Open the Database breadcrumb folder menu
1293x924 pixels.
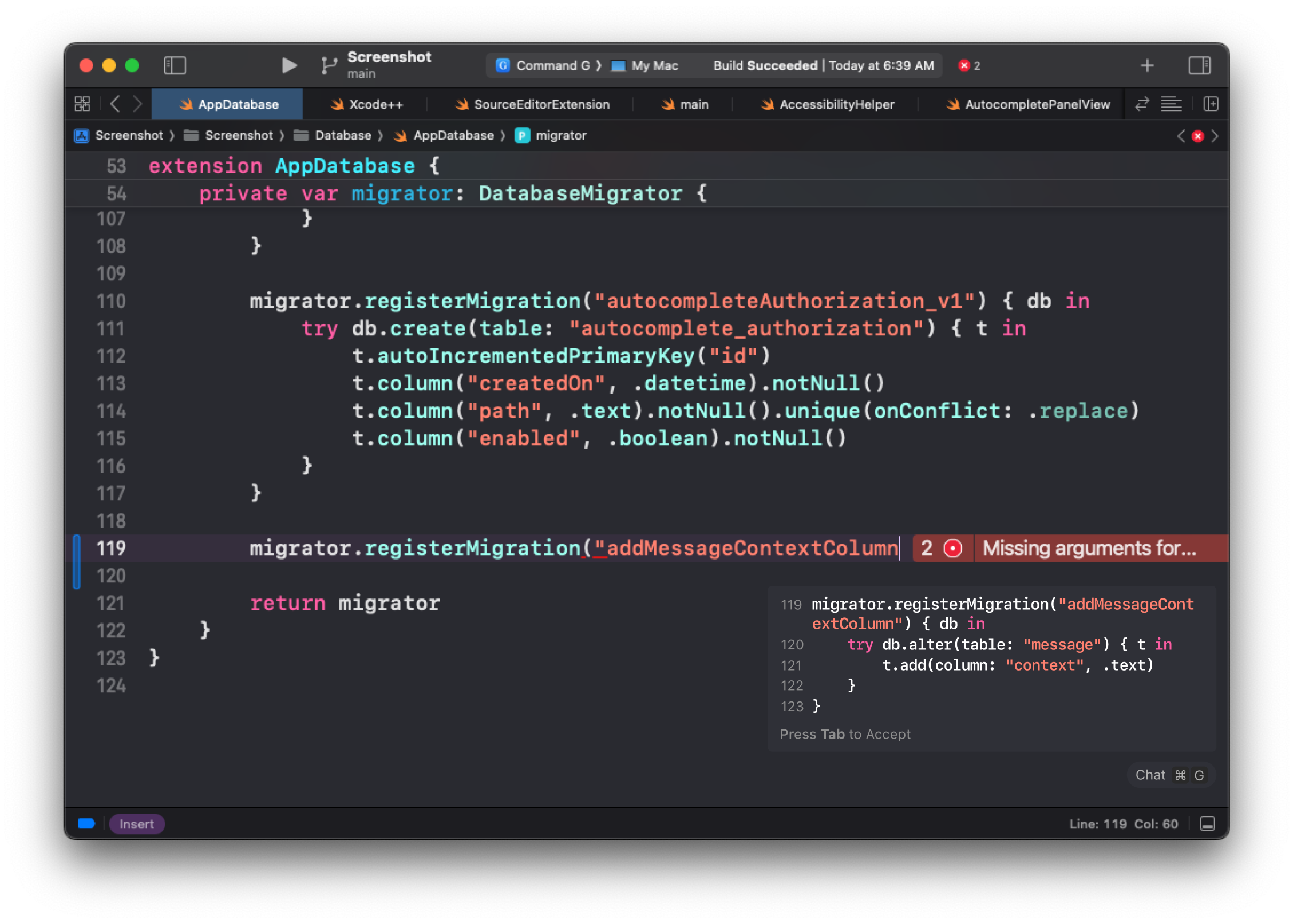click(x=342, y=136)
